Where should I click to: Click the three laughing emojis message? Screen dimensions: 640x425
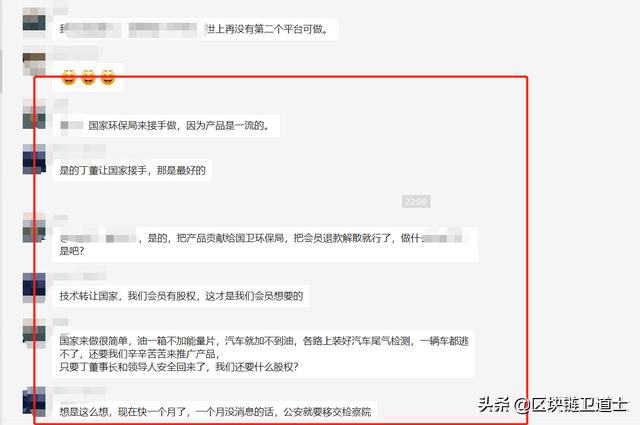click(88, 77)
